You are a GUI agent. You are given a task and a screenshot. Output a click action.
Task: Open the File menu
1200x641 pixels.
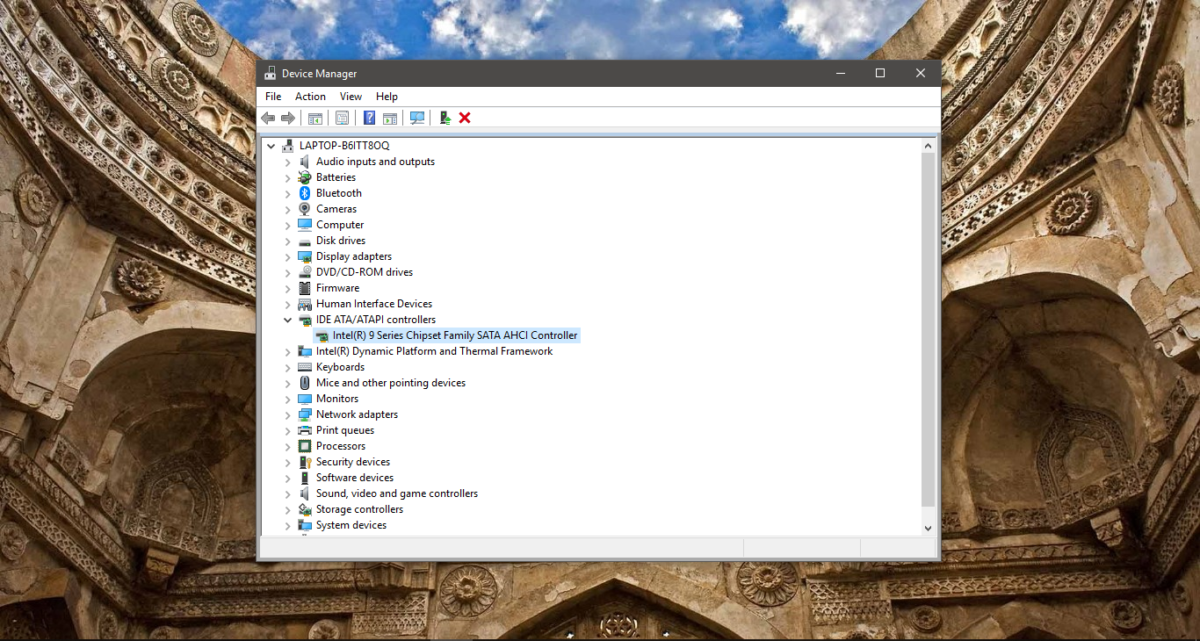272,96
